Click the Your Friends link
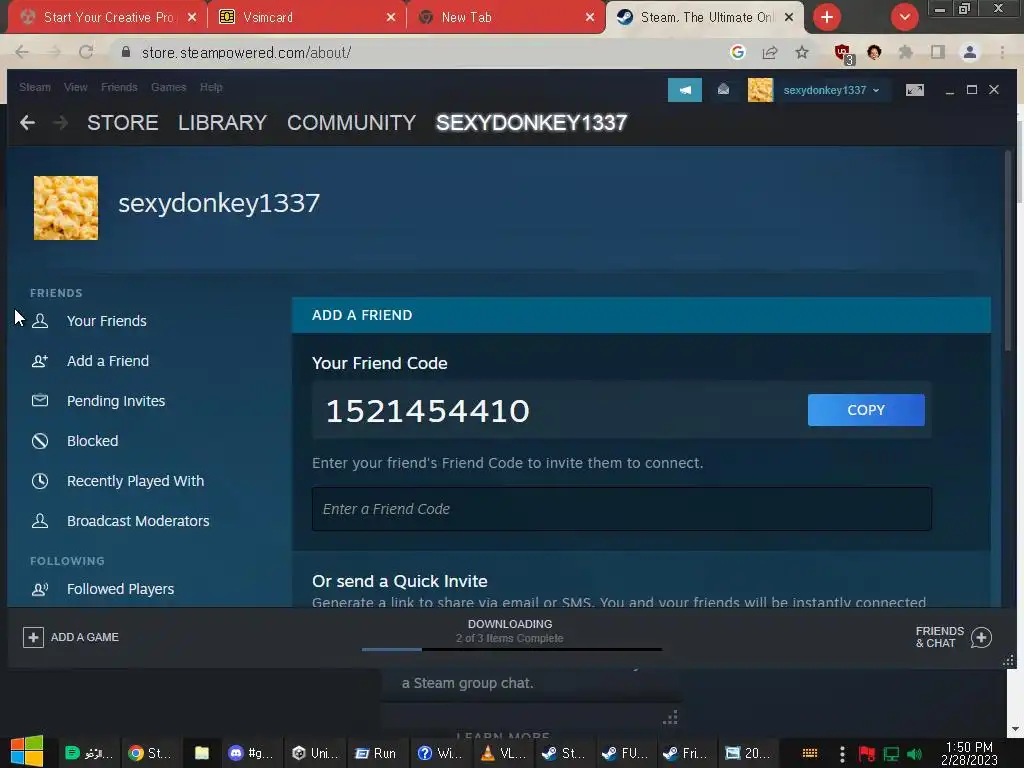This screenshot has width=1024, height=768. tap(106, 321)
